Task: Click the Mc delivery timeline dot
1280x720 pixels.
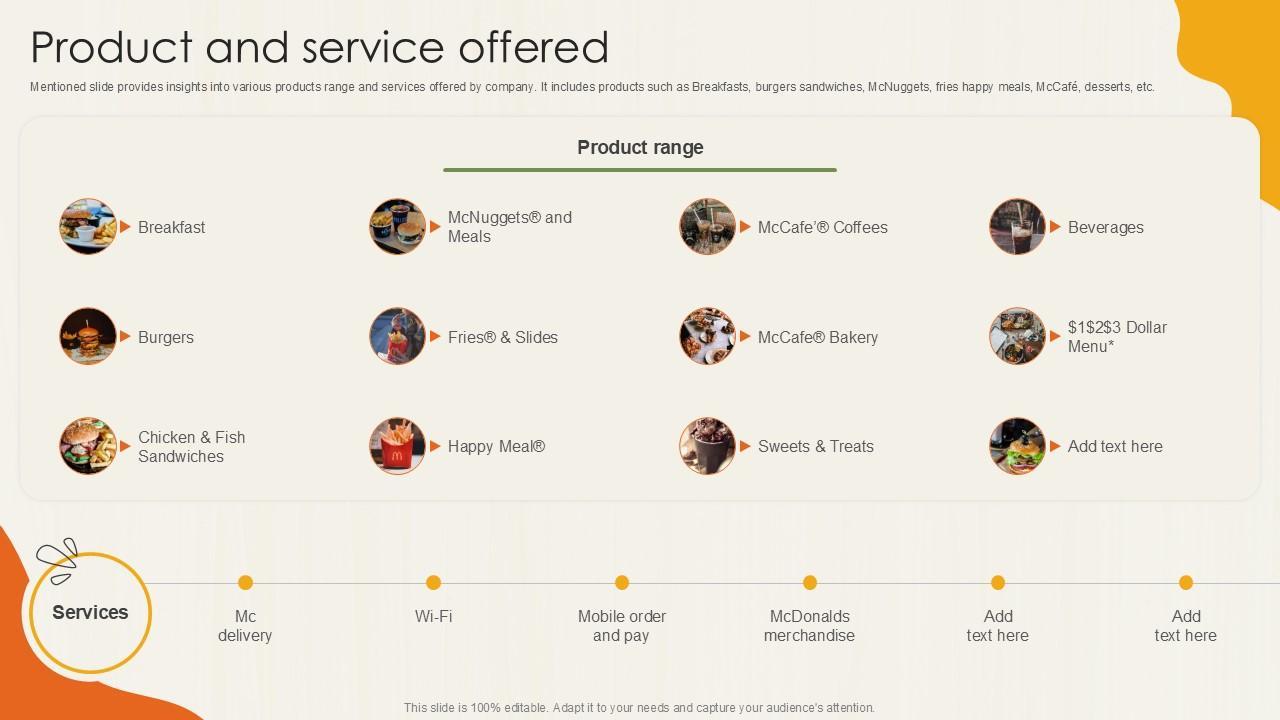Action: (245, 583)
